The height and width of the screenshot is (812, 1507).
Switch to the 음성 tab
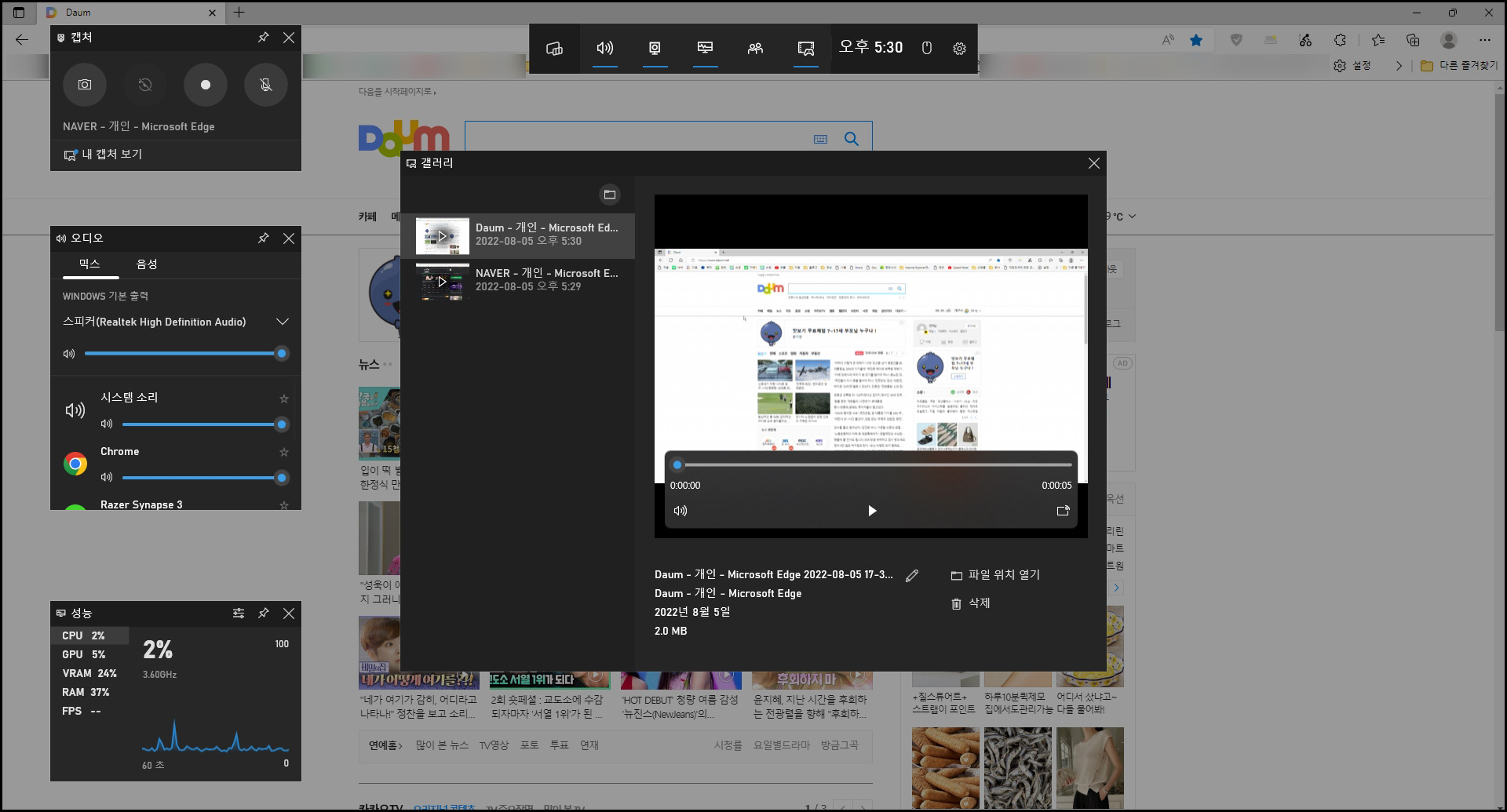[147, 264]
